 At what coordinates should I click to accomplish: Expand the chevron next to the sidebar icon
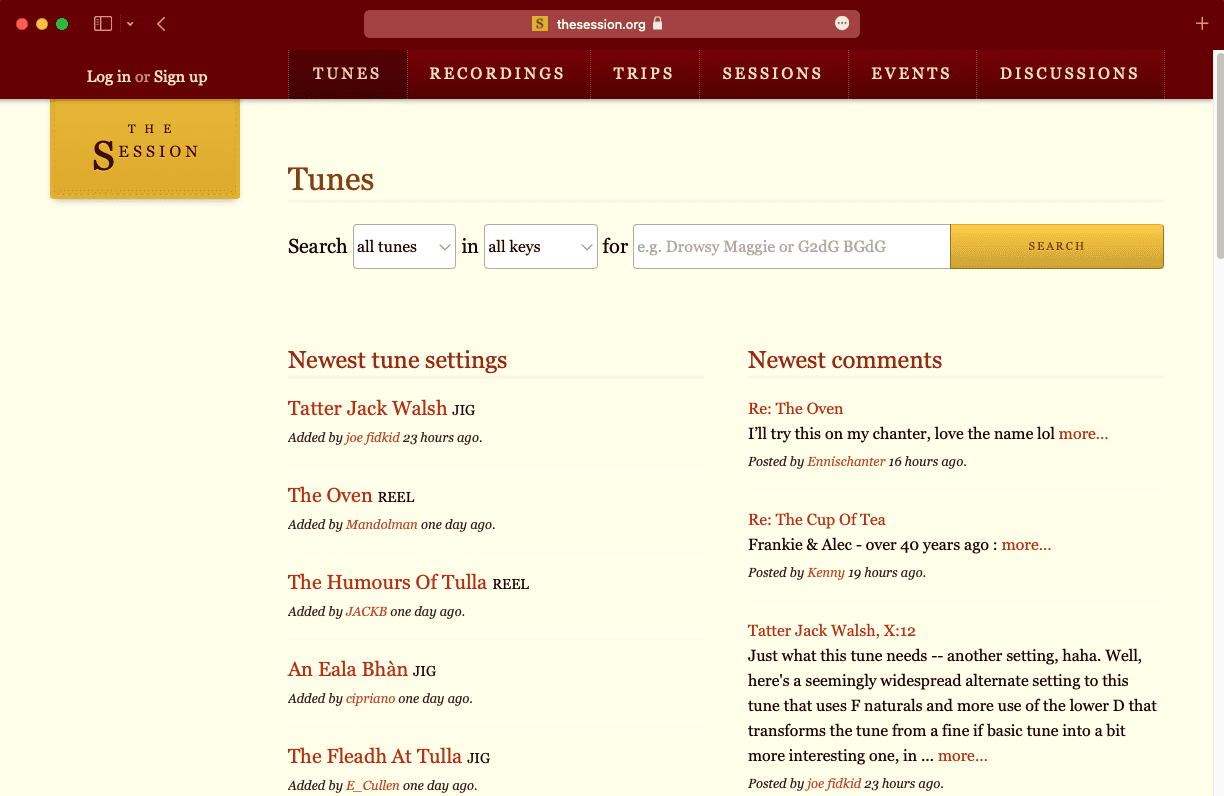tap(129, 23)
